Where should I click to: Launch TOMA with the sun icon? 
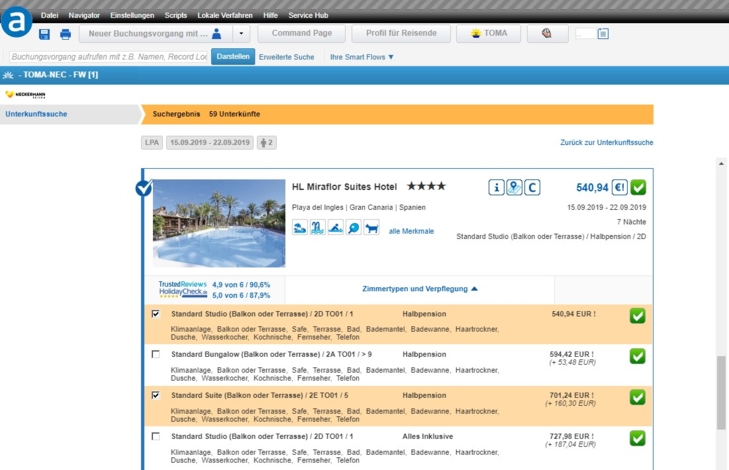click(x=488, y=33)
